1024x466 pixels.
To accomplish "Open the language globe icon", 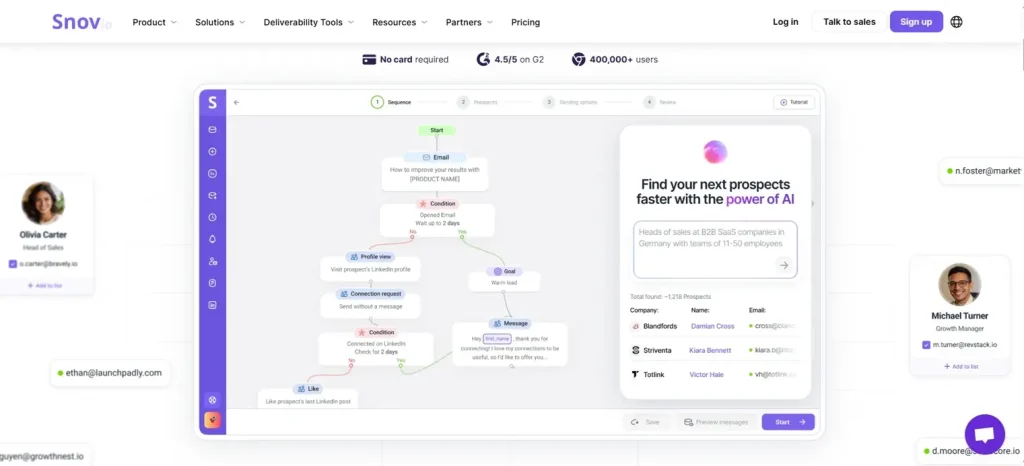I will (x=956, y=22).
